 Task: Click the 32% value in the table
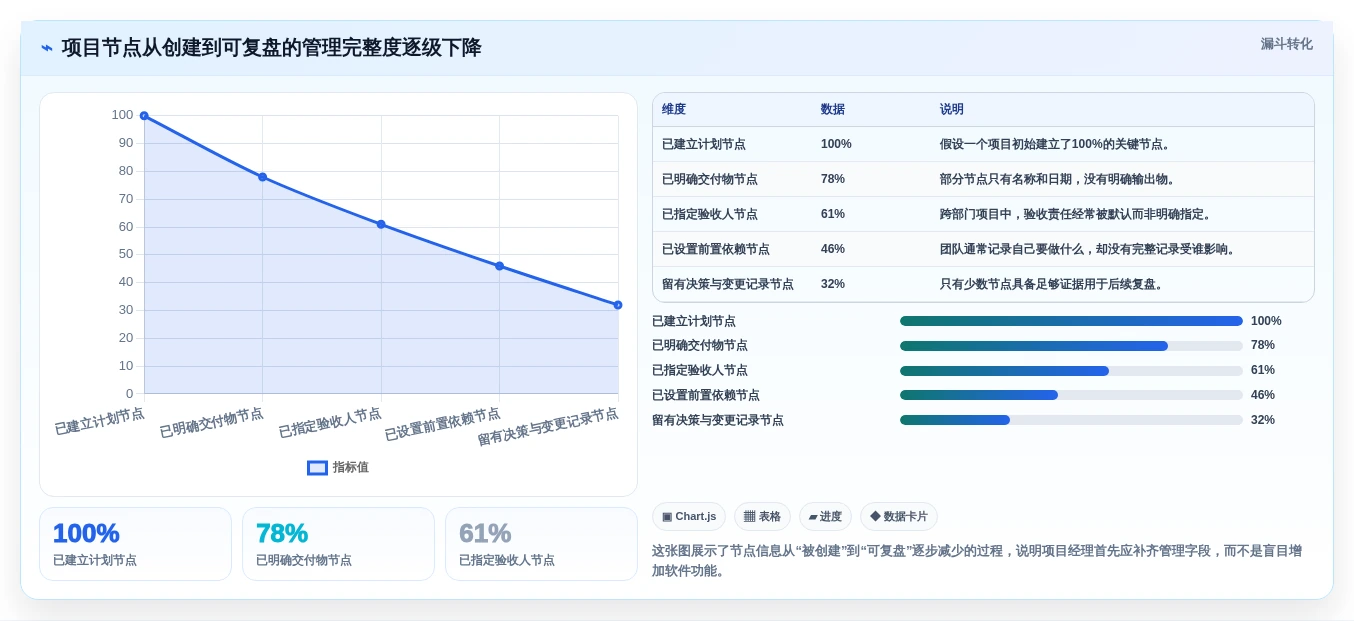pyautogui.click(x=833, y=284)
